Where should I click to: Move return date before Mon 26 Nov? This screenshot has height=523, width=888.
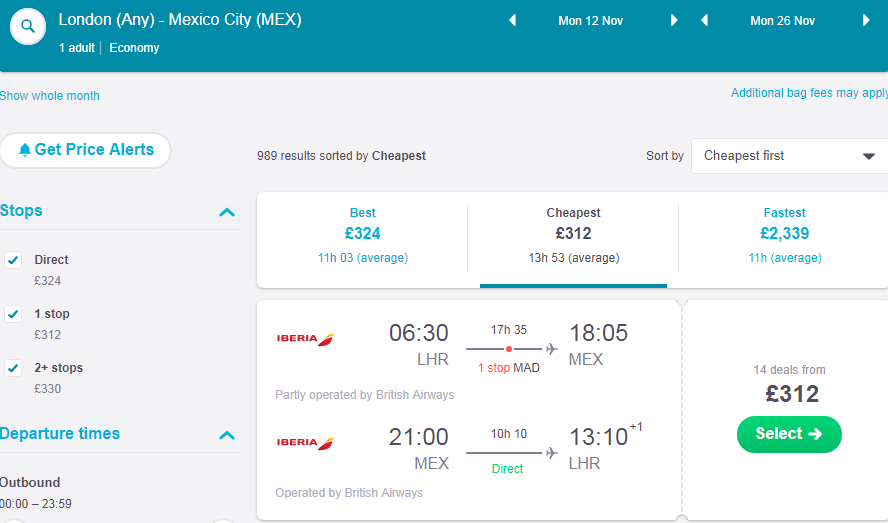705,21
